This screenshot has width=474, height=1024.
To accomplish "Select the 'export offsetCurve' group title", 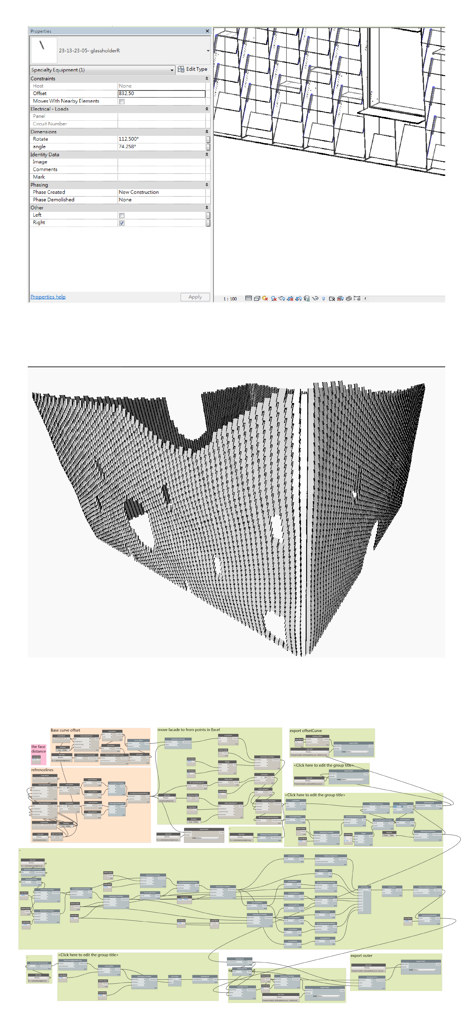I will tap(304, 731).
